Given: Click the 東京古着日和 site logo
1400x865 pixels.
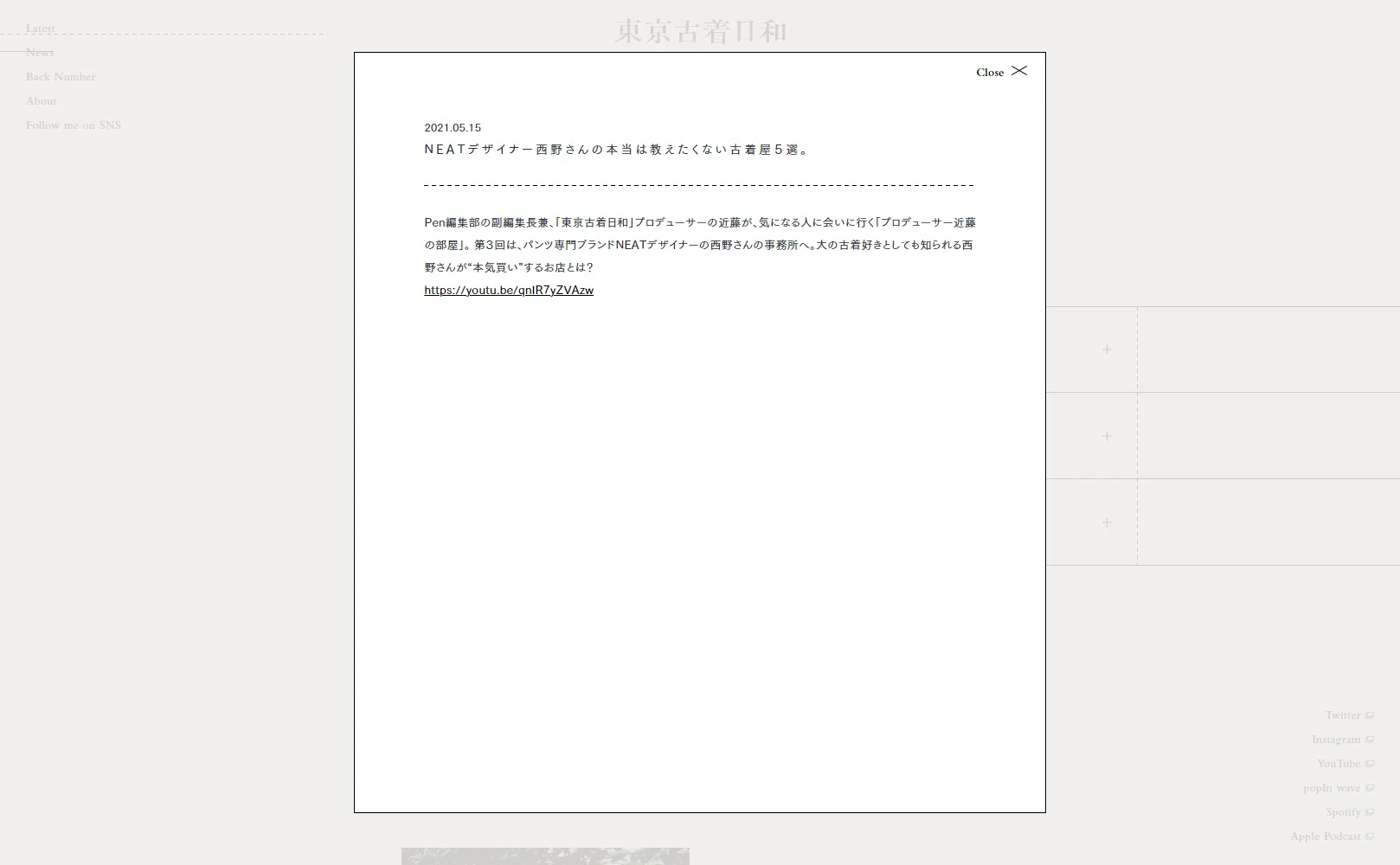Looking at the screenshot, I should pos(700,32).
